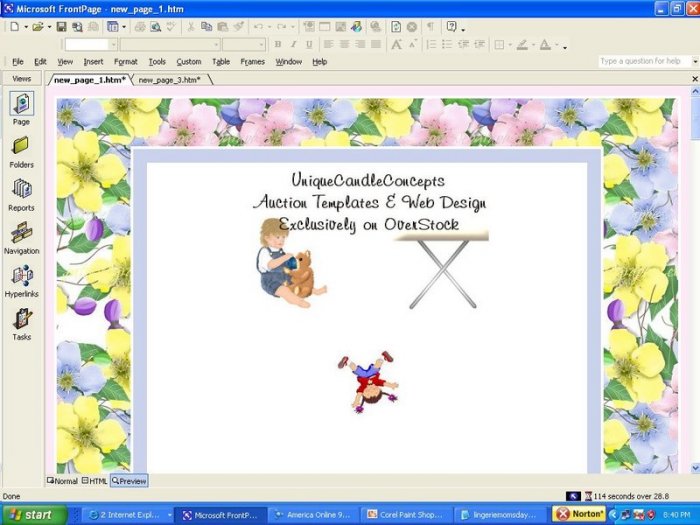Open Reports view in Views bar

click(21, 195)
